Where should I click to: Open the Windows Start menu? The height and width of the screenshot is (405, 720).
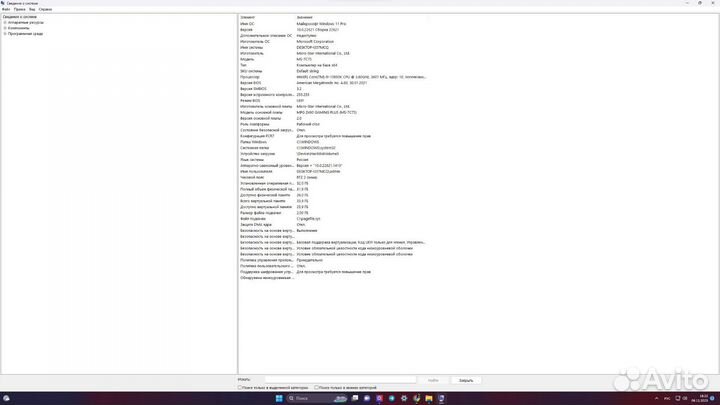(x=279, y=398)
